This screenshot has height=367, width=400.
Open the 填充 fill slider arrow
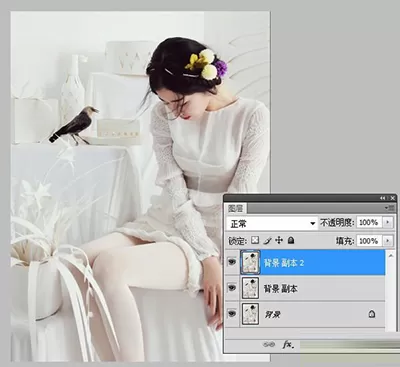point(387,241)
